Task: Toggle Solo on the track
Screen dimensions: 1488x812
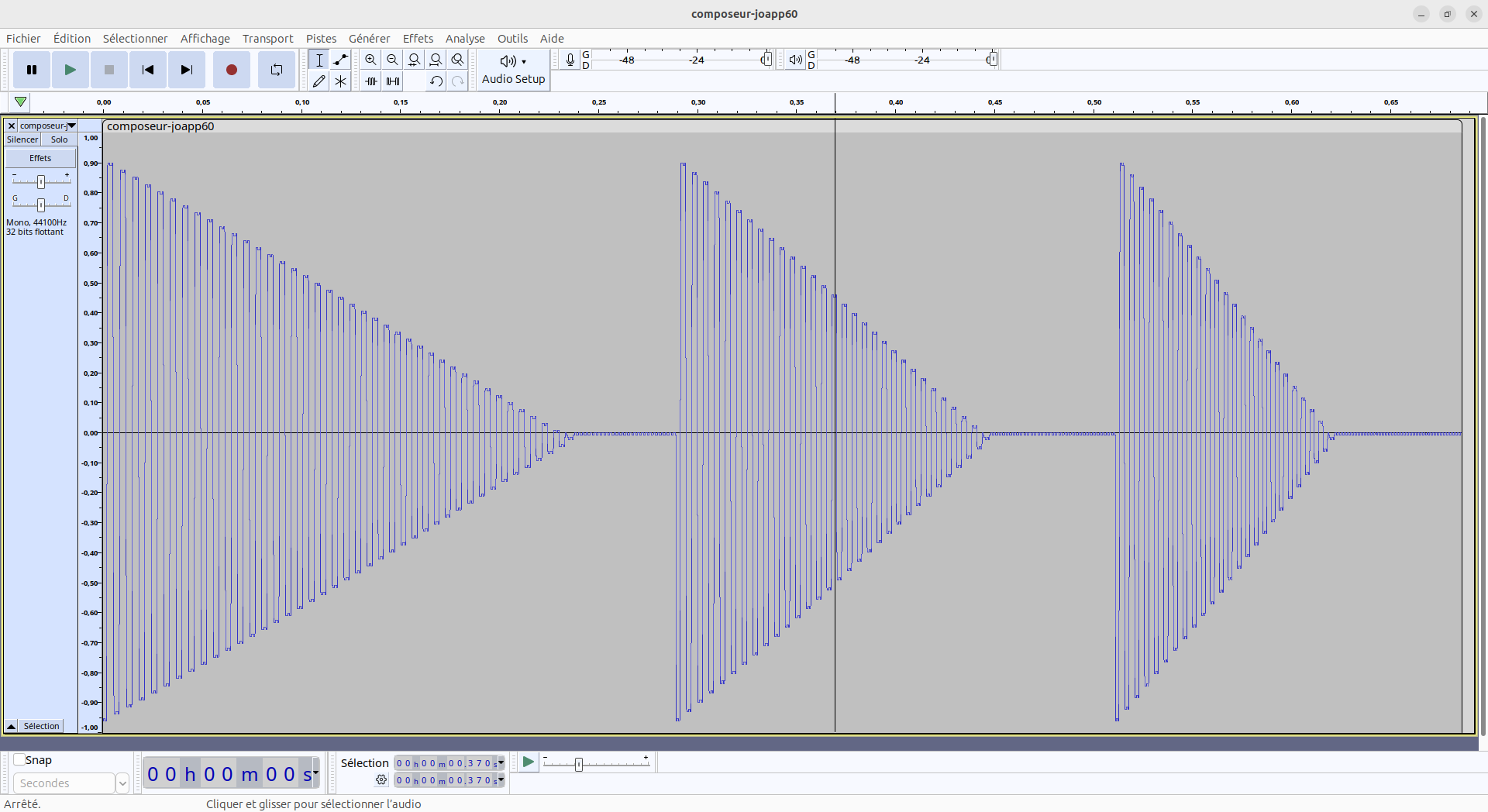Action: 59,139
